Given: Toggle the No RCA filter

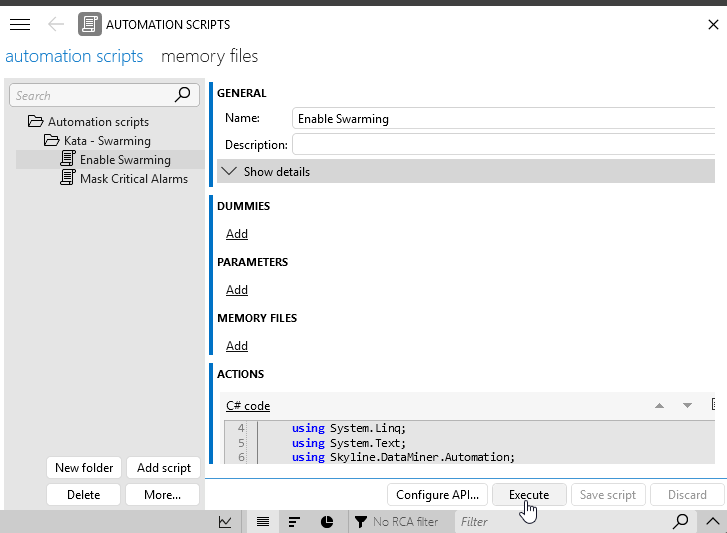Looking at the screenshot, I should [x=396, y=522].
